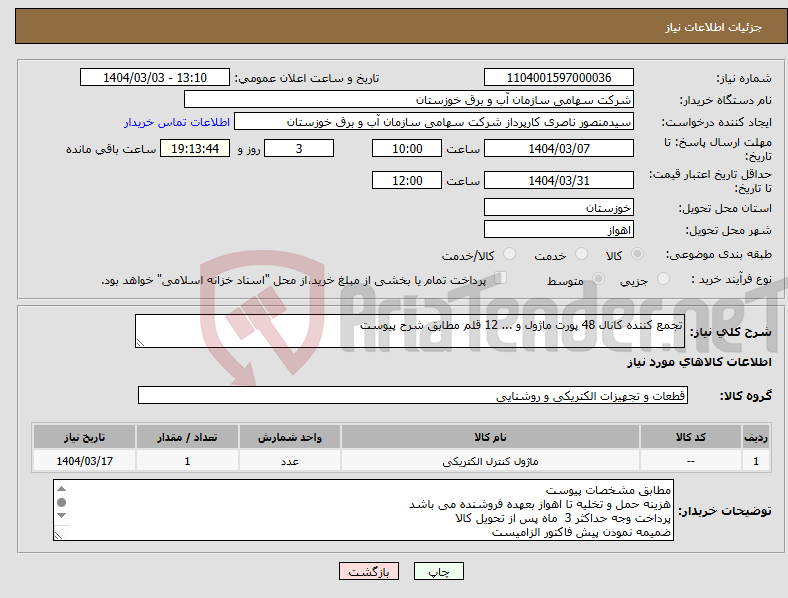This screenshot has width=788, height=598.
Task: Select the کالا/خدمت radio button
Action: tap(510, 254)
